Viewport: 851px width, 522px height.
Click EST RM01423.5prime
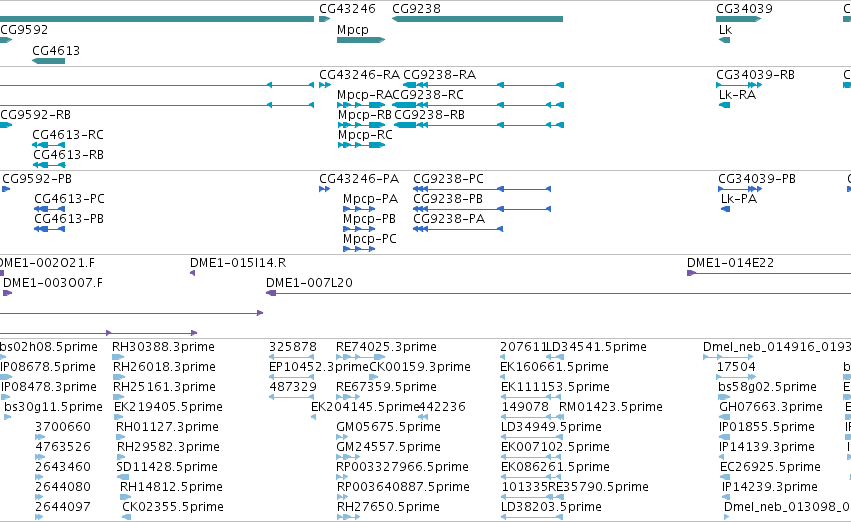pos(611,408)
